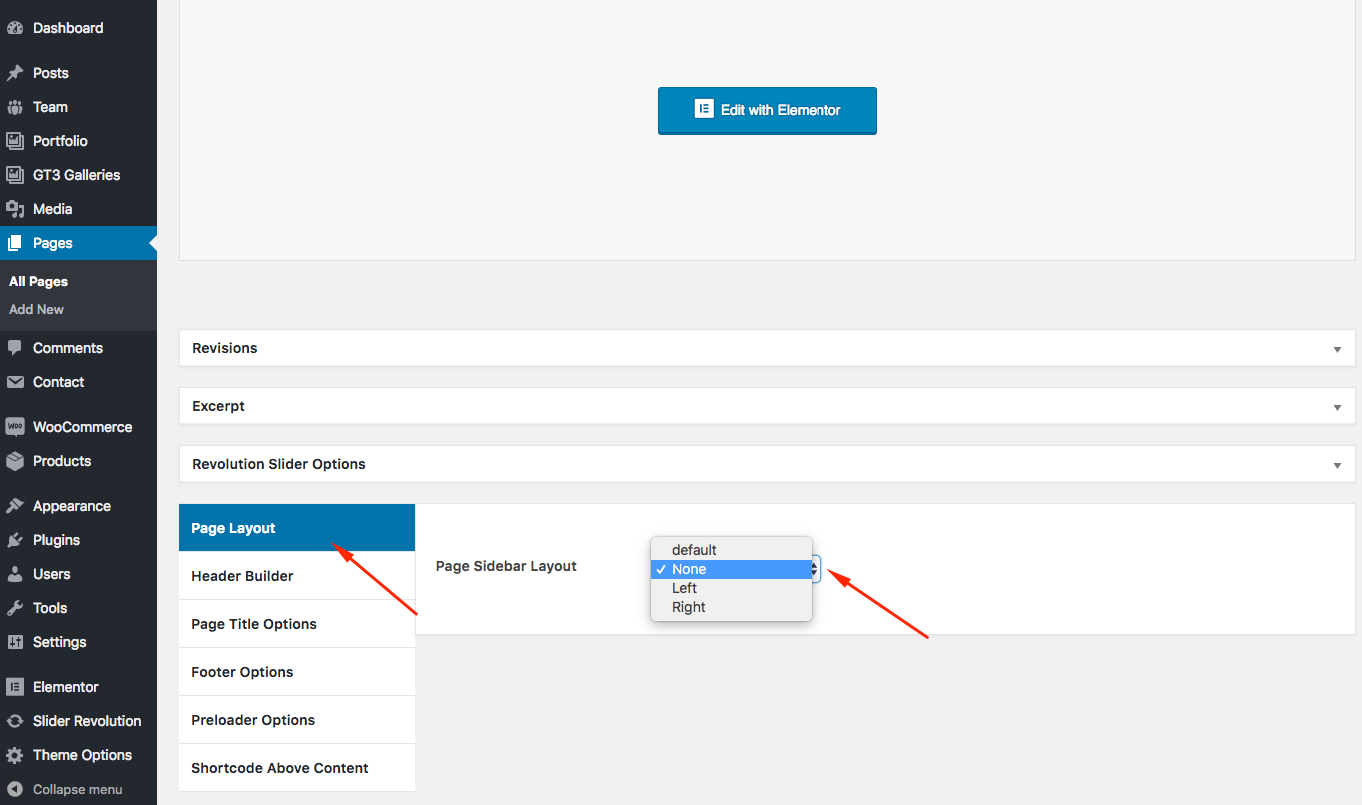Screen dimensions: 1362x805
Task: Open Add New page link
Action: 37,310
